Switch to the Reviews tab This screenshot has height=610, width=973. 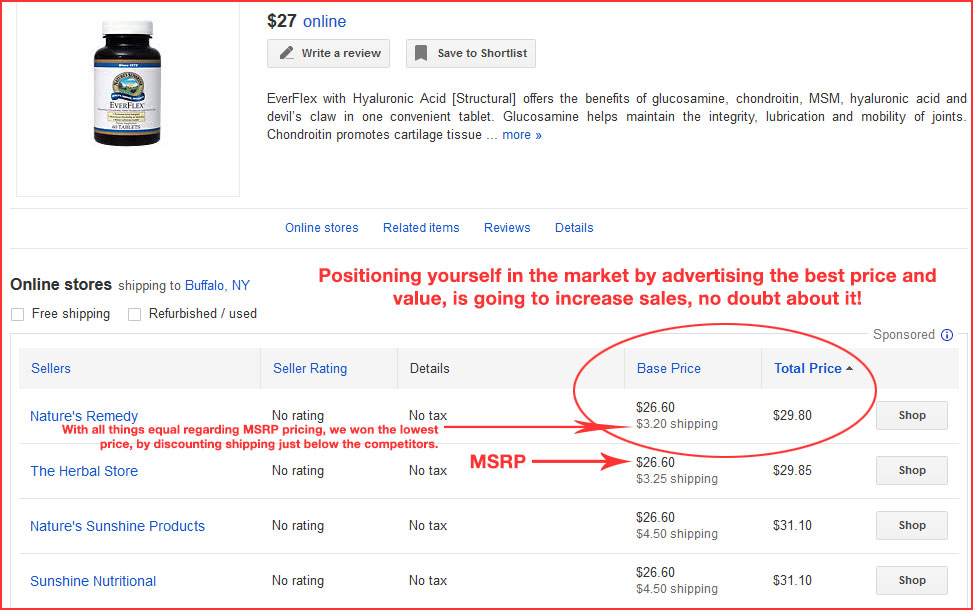(x=507, y=228)
